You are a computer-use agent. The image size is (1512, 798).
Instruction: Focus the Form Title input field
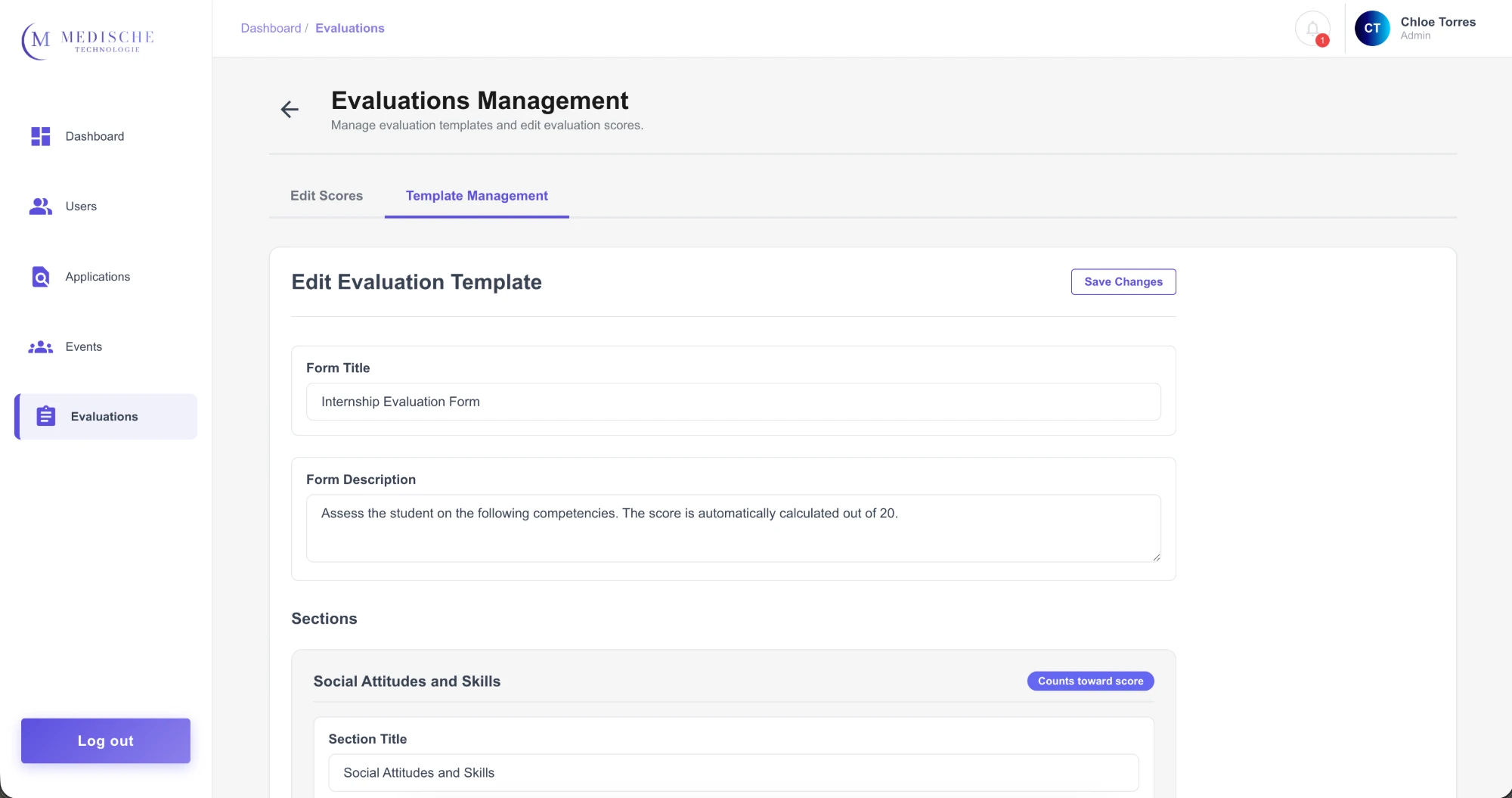pyautogui.click(x=733, y=402)
